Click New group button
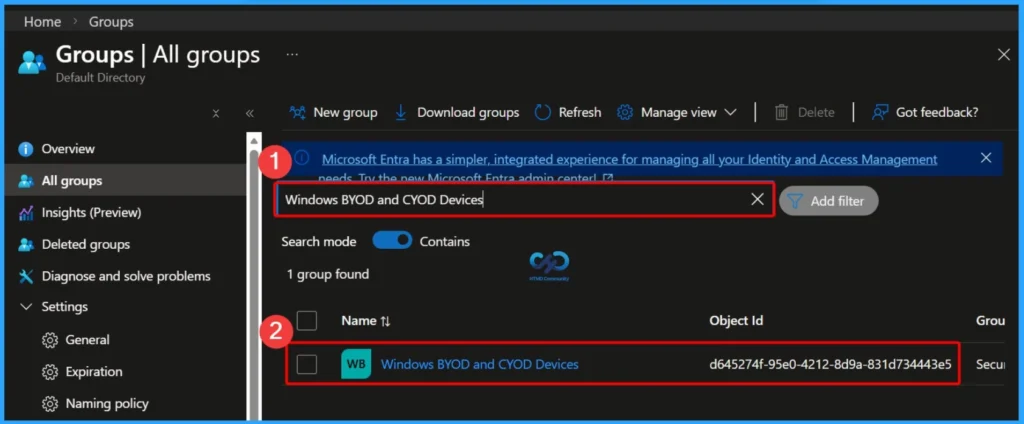 pos(334,112)
